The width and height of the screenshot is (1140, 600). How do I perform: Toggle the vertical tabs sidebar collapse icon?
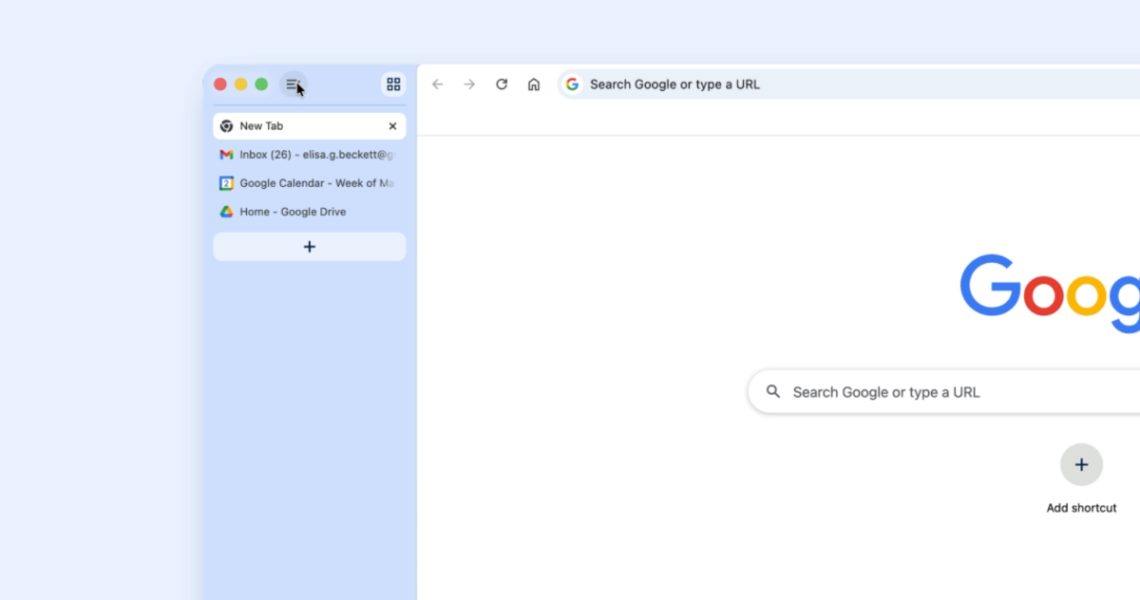pyautogui.click(x=293, y=85)
